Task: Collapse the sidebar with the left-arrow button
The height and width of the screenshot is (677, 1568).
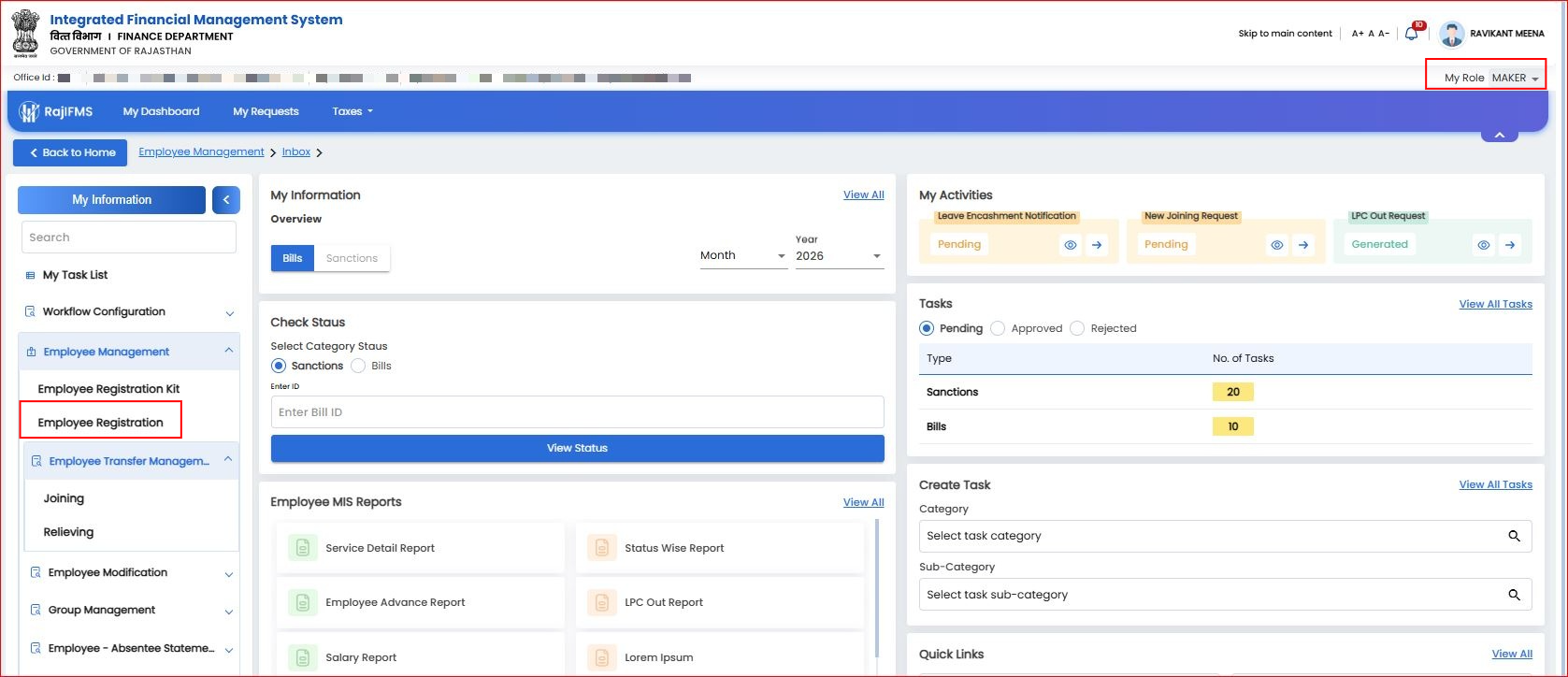Action: (226, 200)
